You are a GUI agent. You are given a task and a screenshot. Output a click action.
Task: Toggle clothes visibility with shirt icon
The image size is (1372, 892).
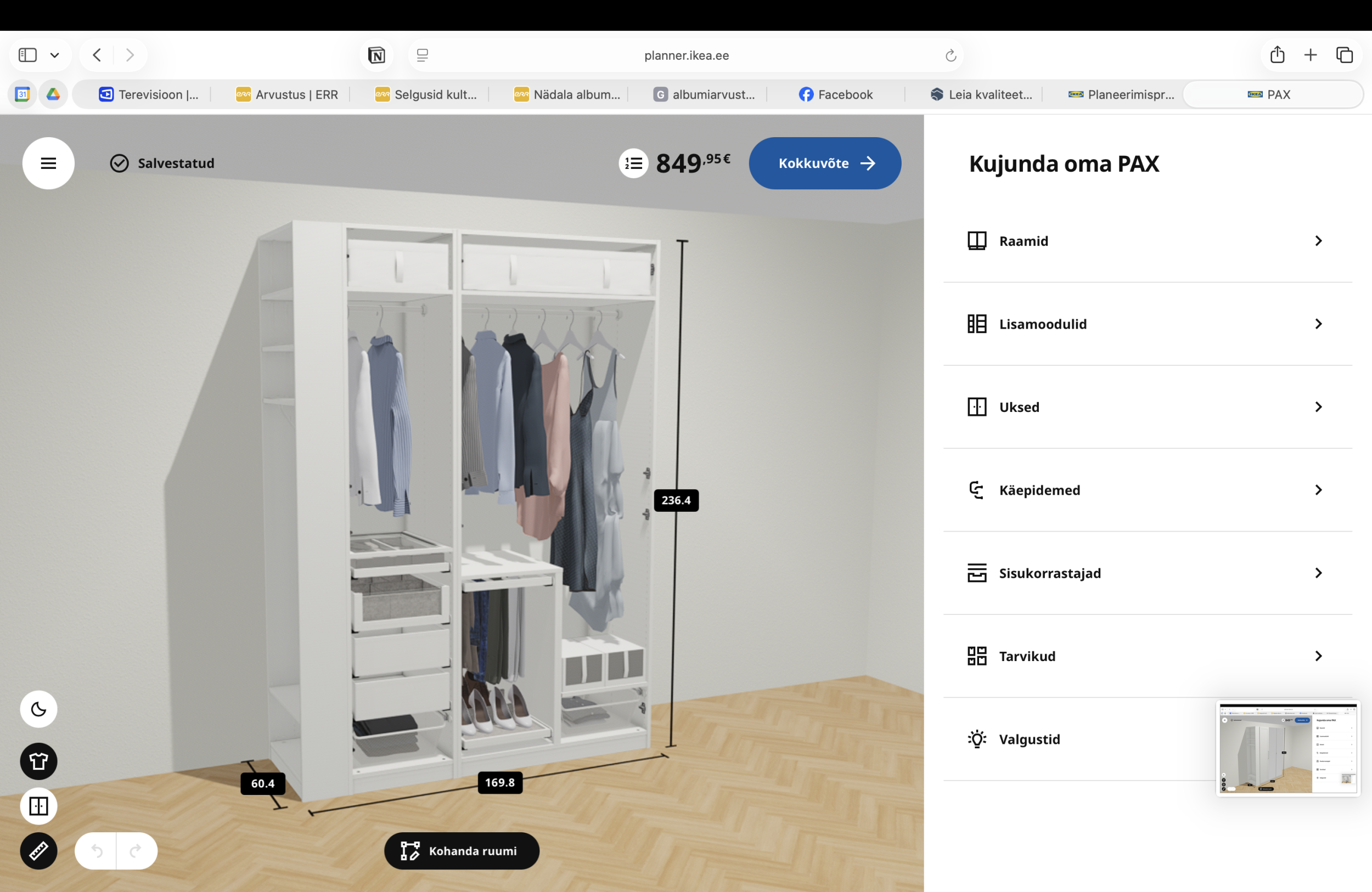[38, 761]
